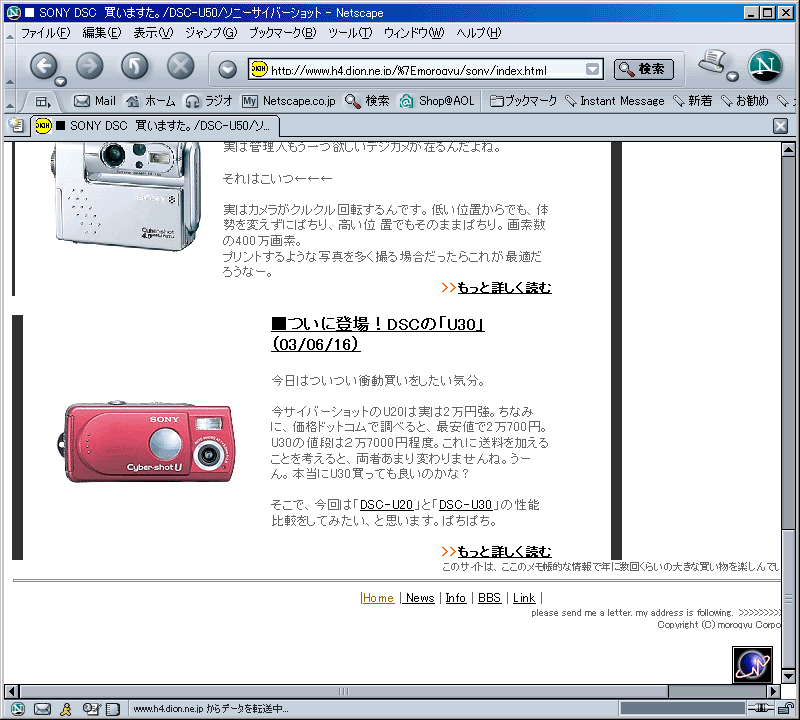Screen dimensions: 800x720
Task: Open the Info footer link
Action: (456, 598)
